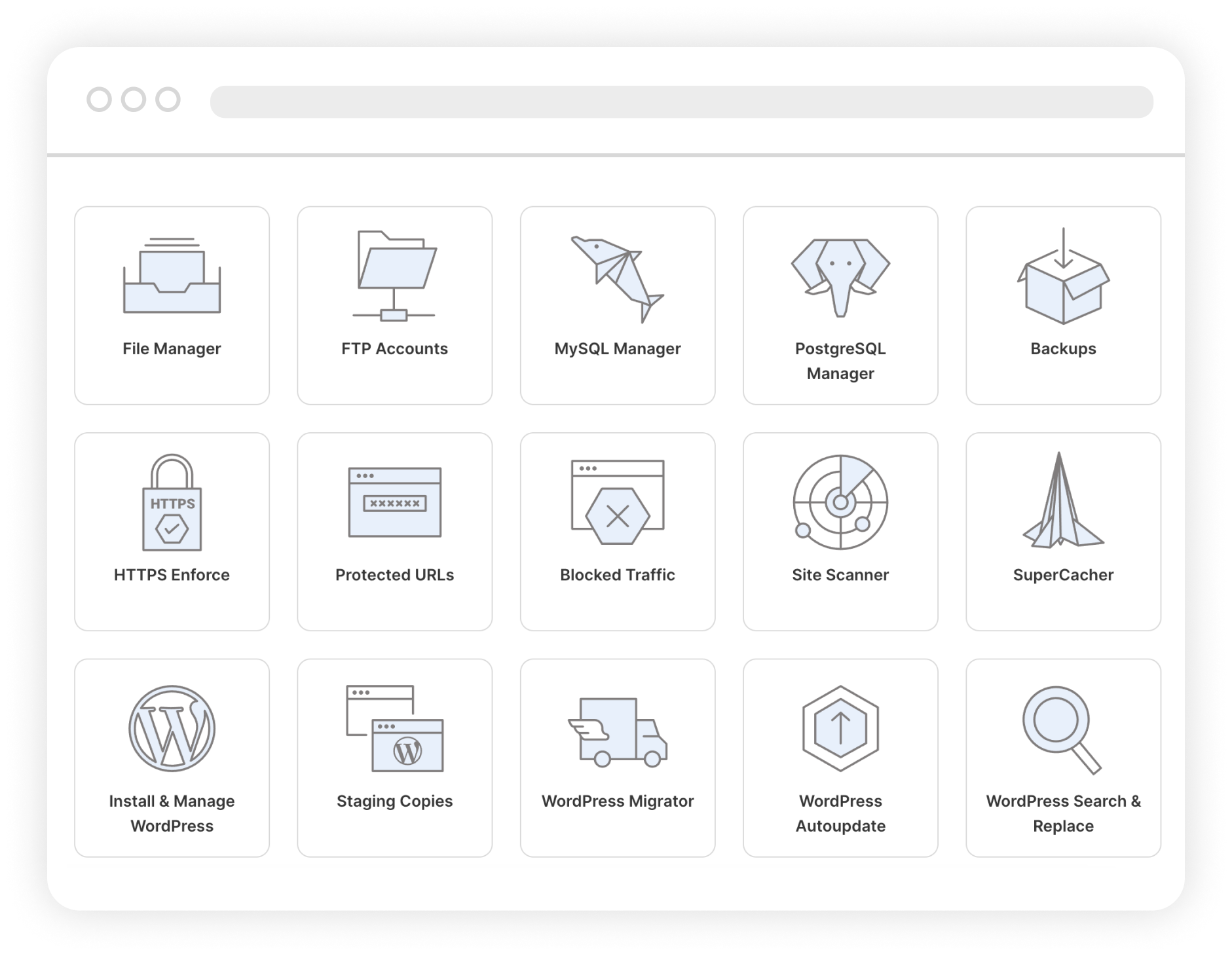
Task: Open the WordPress Autoupdate label
Action: pos(840,813)
